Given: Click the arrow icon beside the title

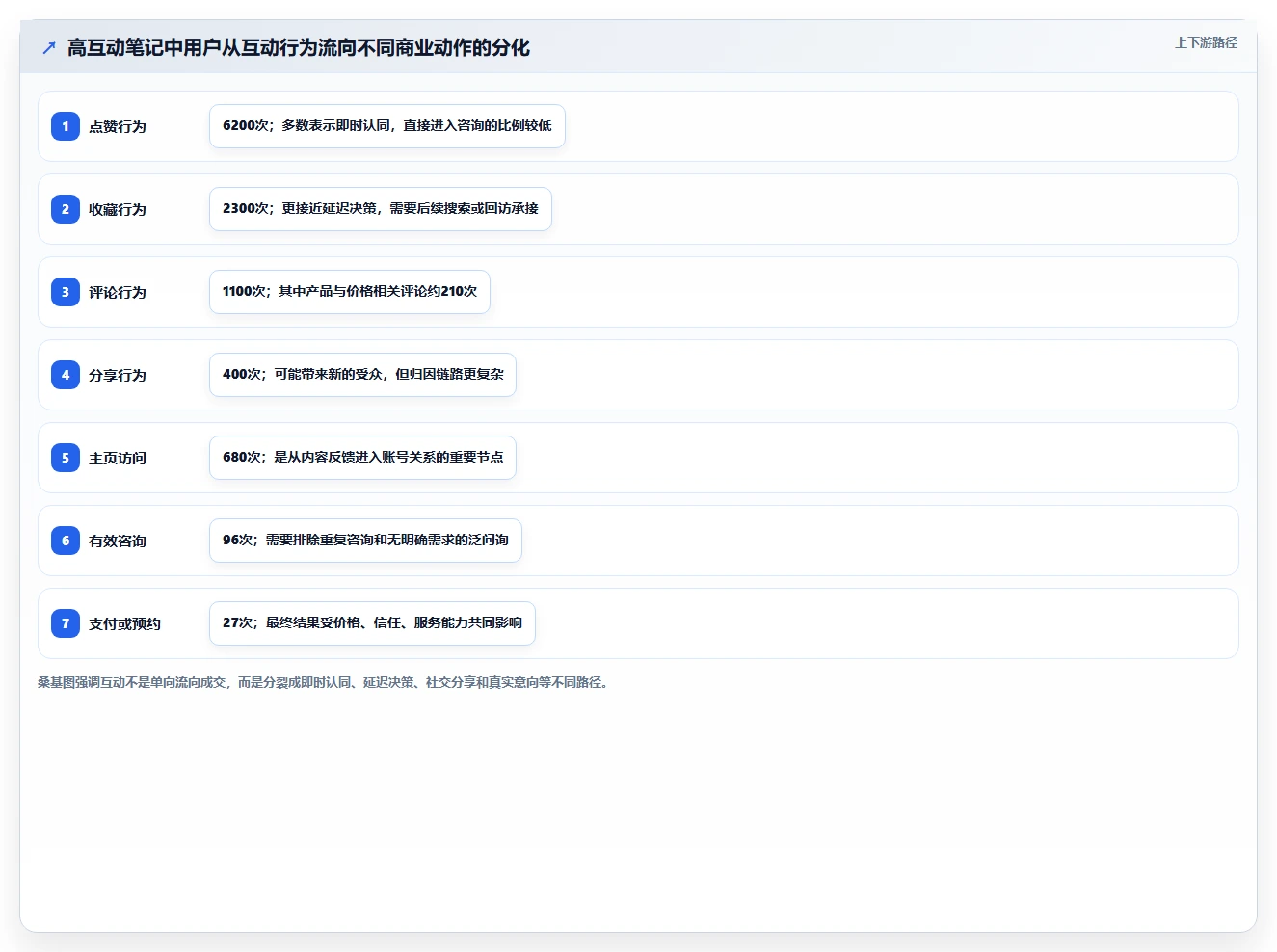Looking at the screenshot, I should 49,47.
